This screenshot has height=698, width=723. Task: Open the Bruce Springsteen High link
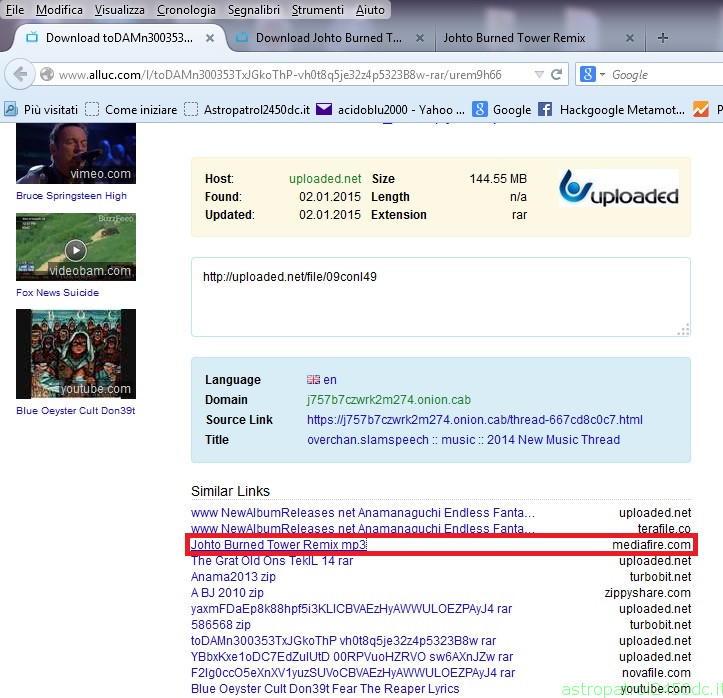pyautogui.click(x=71, y=195)
